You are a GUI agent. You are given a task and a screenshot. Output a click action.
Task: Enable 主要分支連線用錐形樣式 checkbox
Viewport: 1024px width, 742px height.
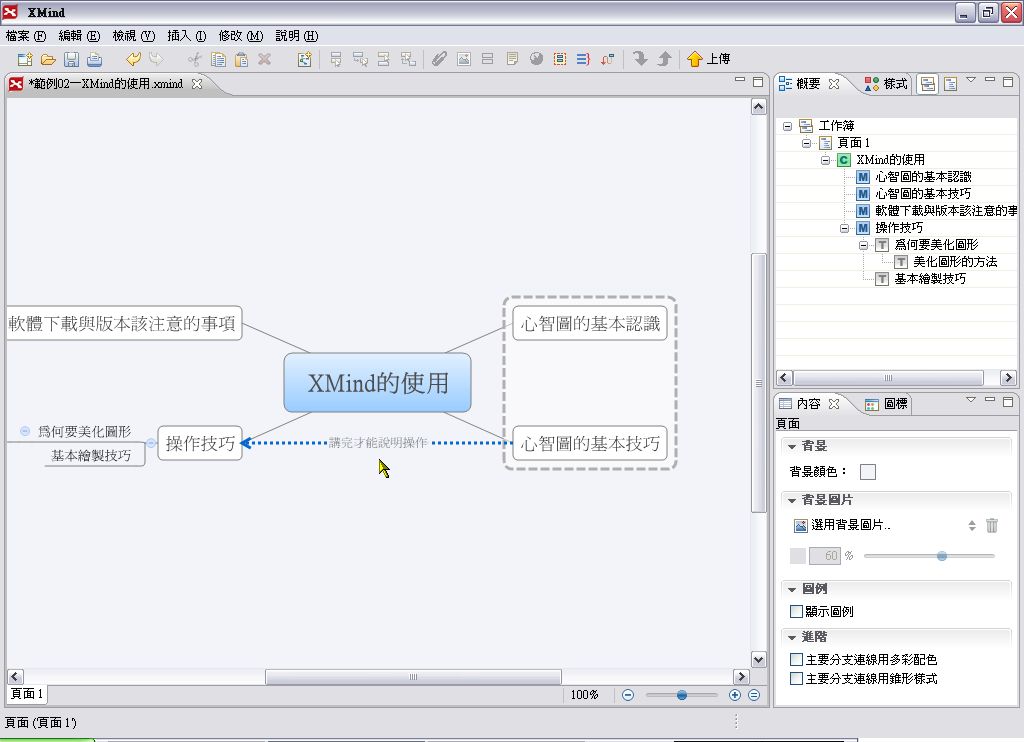click(796, 679)
